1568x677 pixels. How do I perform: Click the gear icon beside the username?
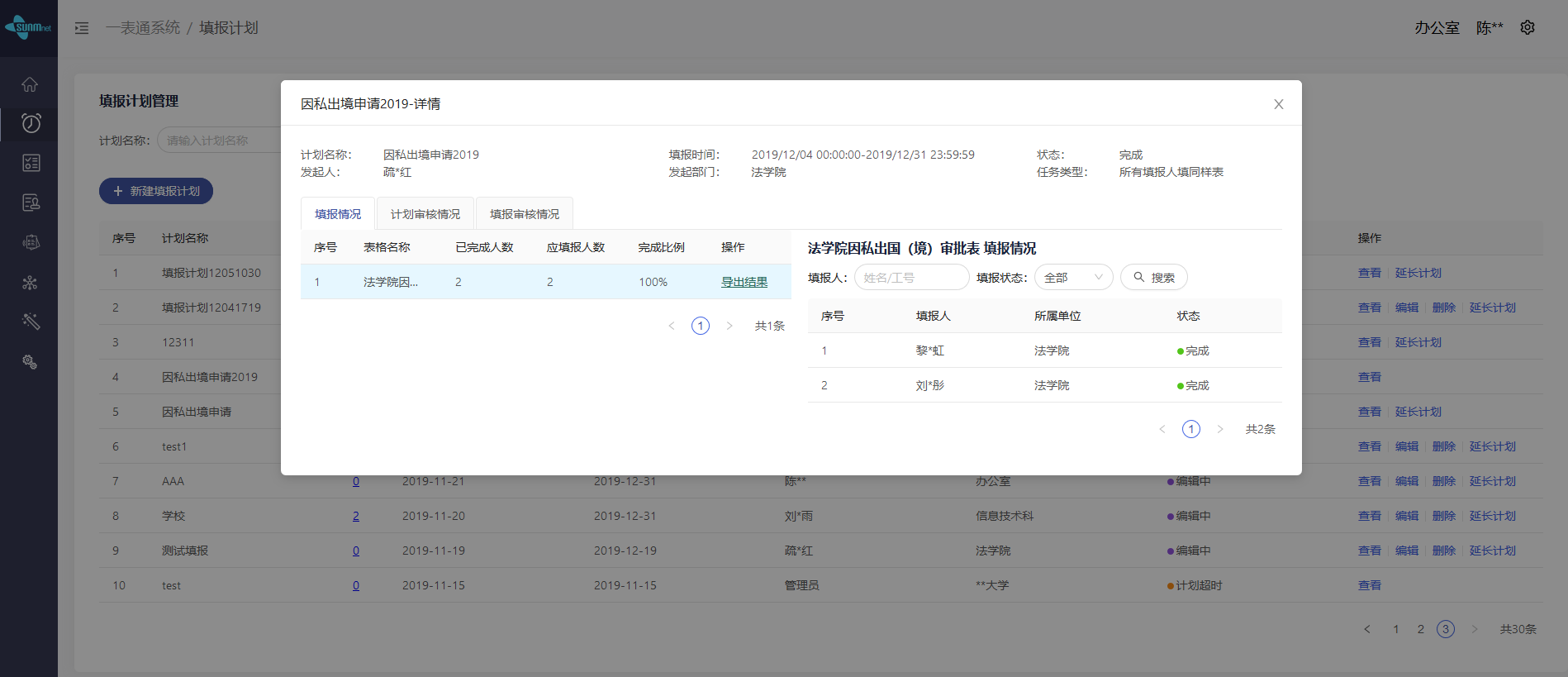[x=1528, y=27]
